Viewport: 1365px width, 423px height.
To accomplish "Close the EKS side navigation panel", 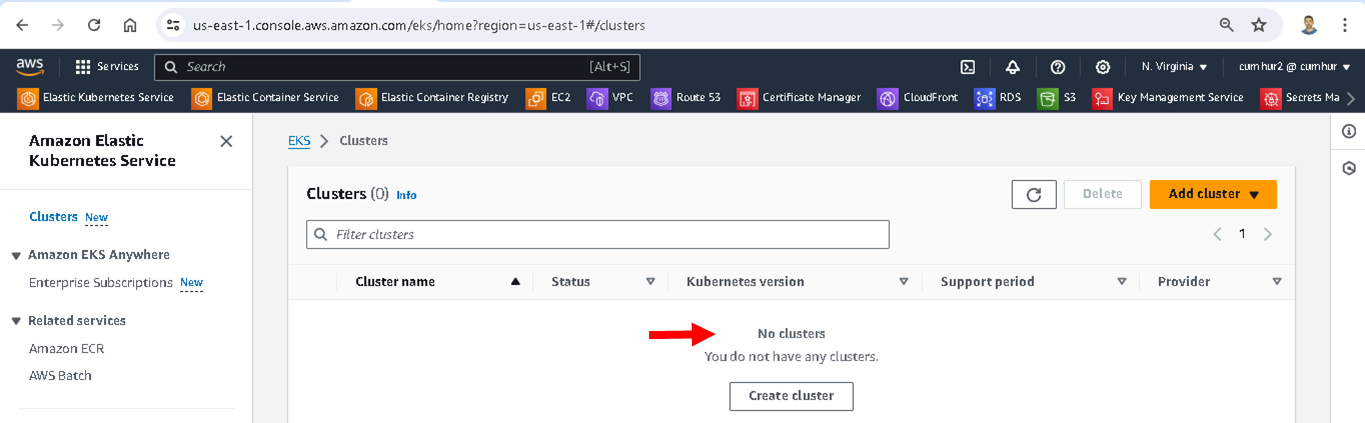I will coord(226,141).
